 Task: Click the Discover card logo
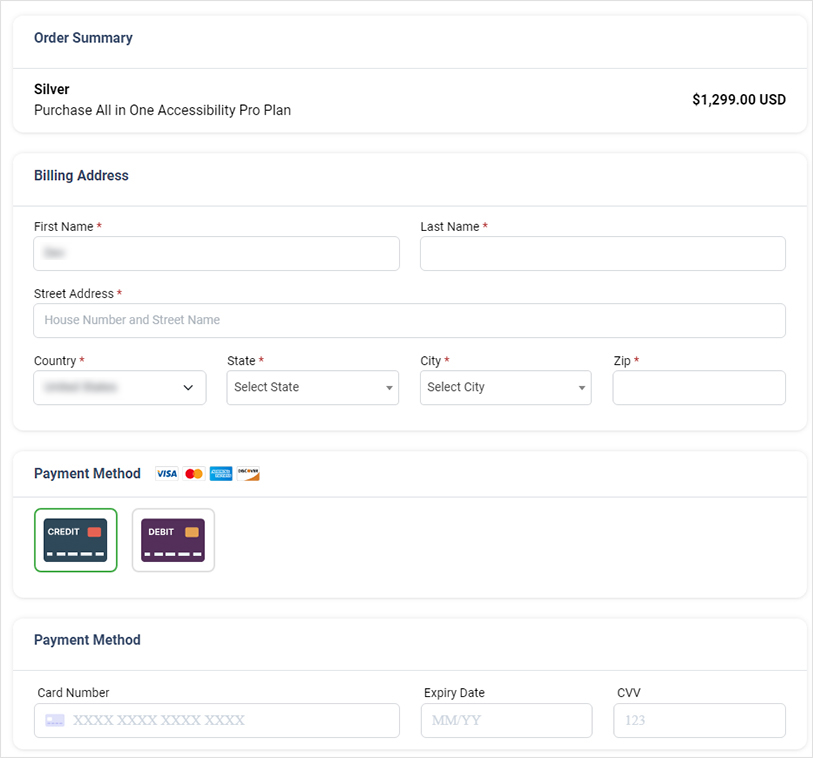(247, 473)
